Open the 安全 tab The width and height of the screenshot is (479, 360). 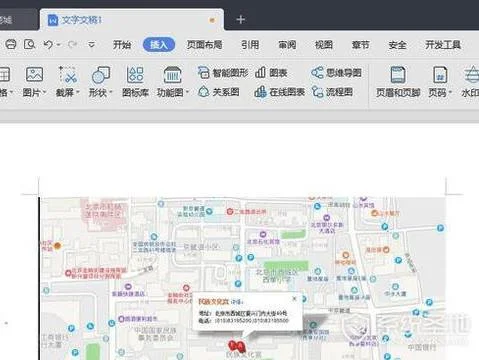(x=397, y=45)
